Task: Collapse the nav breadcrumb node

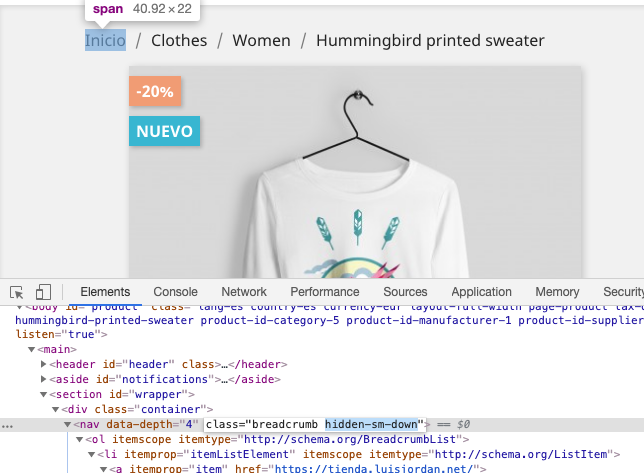Action: coord(67,425)
